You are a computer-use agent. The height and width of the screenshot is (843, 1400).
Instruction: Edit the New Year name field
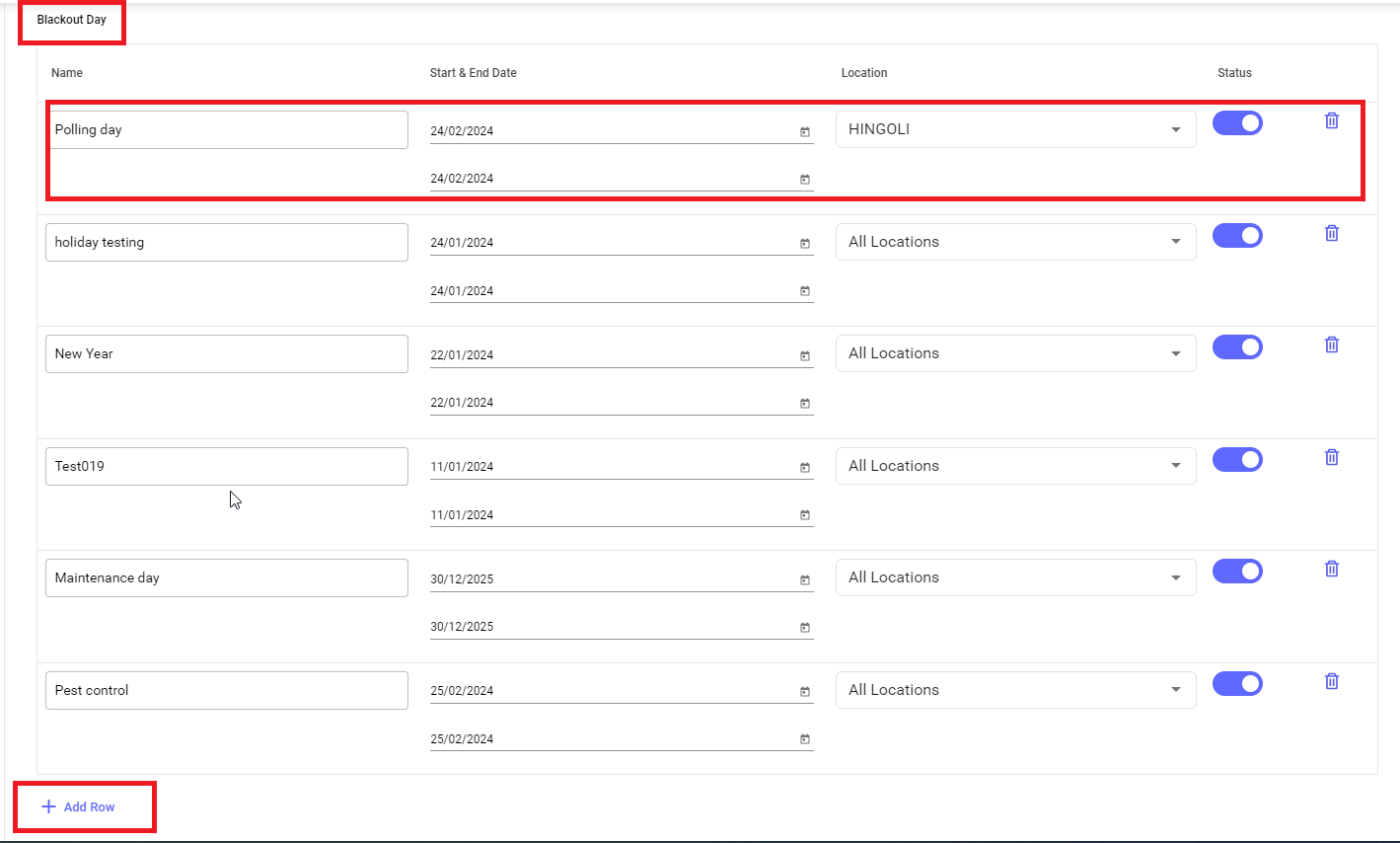(227, 353)
